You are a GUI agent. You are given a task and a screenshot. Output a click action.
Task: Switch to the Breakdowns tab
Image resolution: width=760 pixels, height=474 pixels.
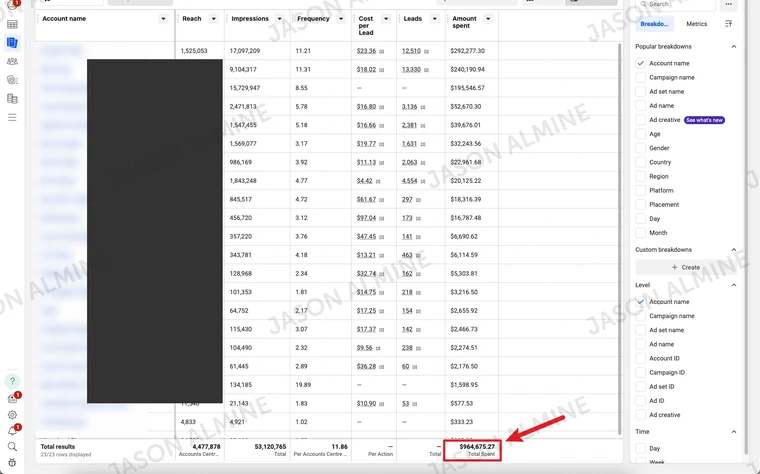pyautogui.click(x=654, y=24)
